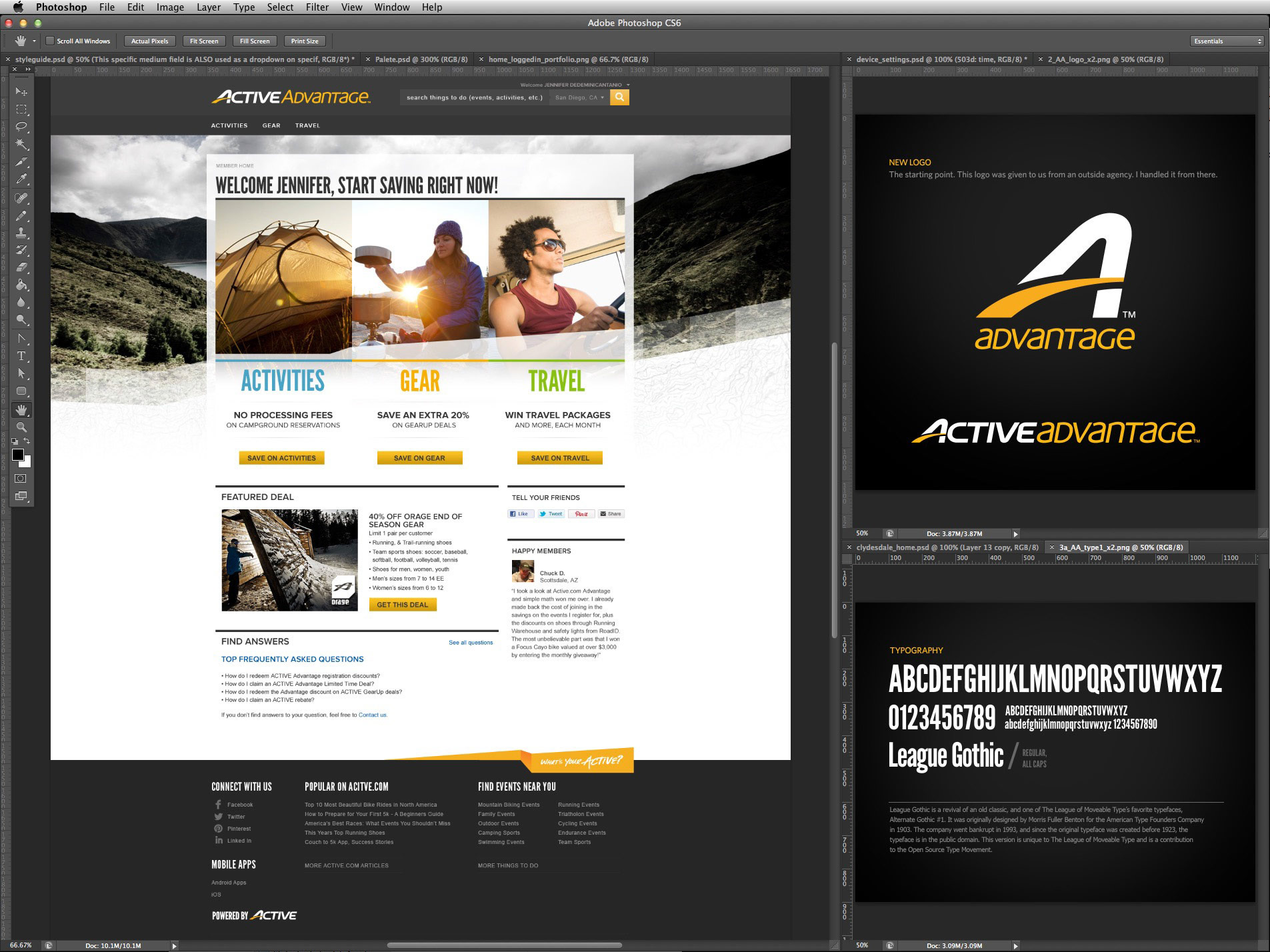
Task: Select the Rectangular Marquee tool
Action: (x=21, y=109)
